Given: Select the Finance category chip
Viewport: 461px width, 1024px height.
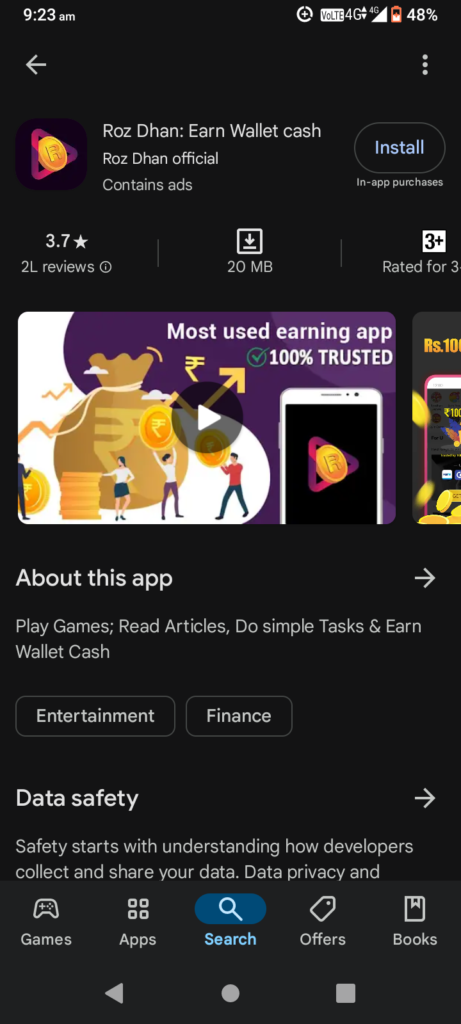Looking at the screenshot, I should (239, 716).
